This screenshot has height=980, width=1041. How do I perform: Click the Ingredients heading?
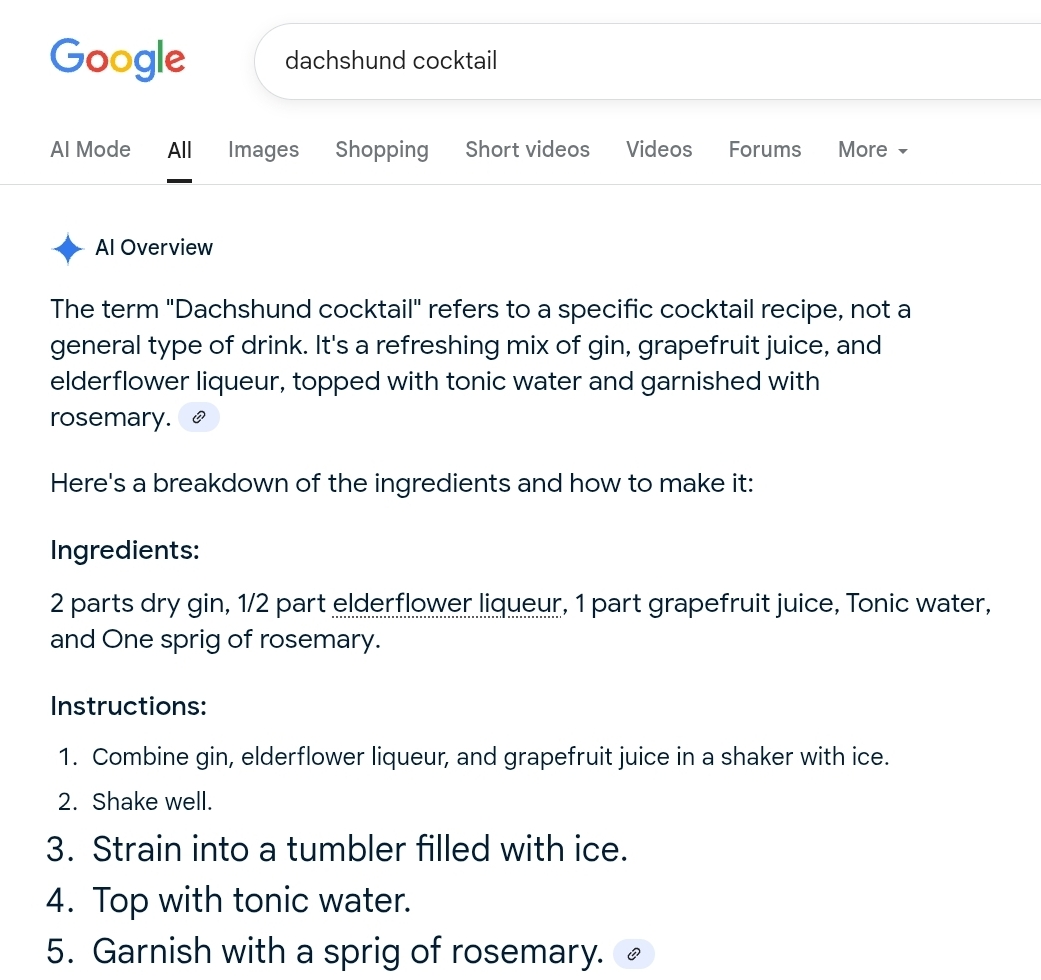[x=125, y=550]
